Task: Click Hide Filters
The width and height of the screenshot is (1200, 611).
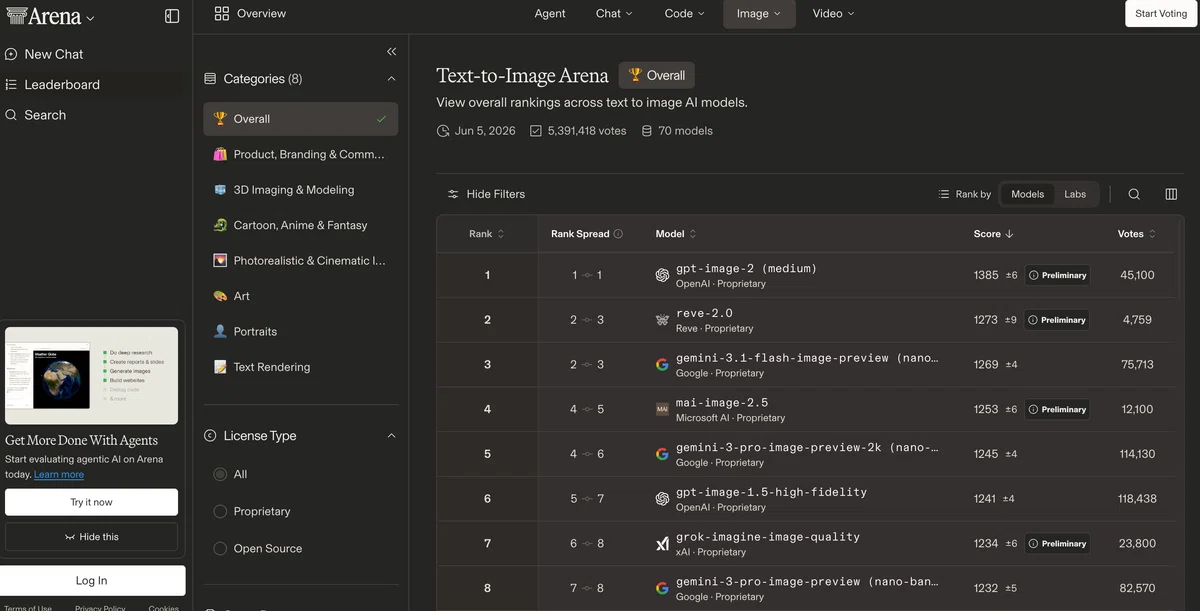Action: [486, 194]
